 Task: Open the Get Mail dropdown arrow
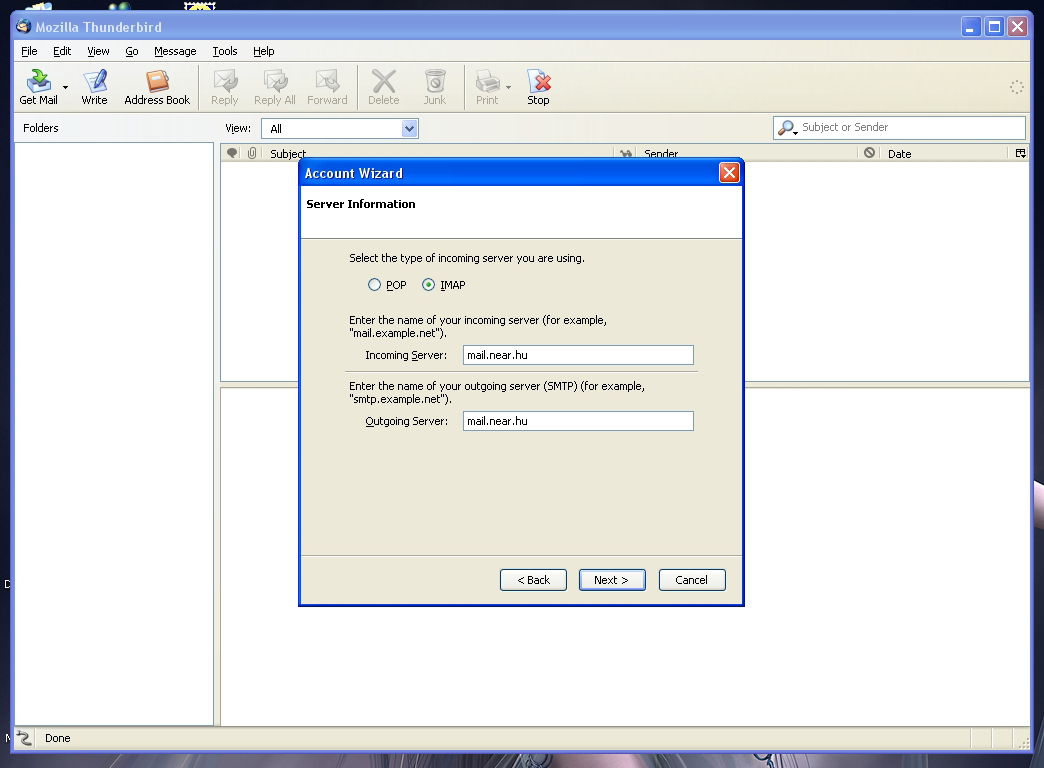coord(66,87)
